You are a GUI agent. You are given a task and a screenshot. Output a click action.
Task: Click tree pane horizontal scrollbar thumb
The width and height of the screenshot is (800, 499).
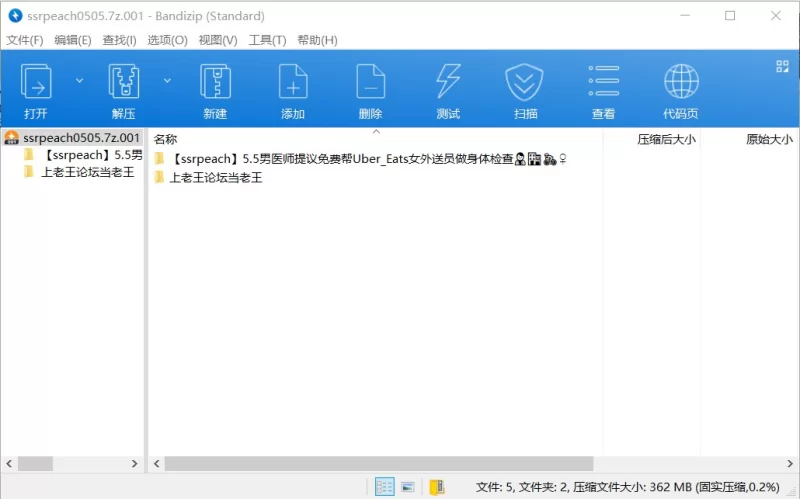(x=35, y=464)
